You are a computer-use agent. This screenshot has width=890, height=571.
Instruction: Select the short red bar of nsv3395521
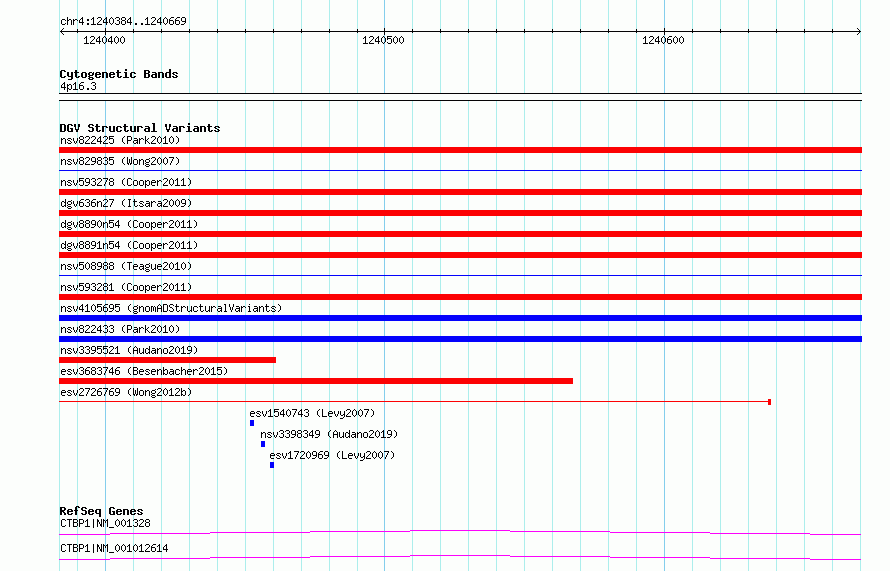[167, 360]
